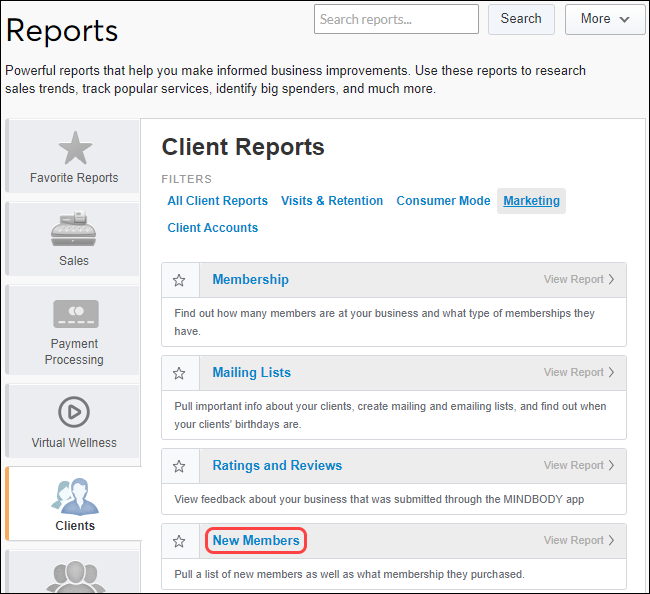Star the Mailing Lists report
This screenshot has width=650, height=594.
tap(179, 373)
